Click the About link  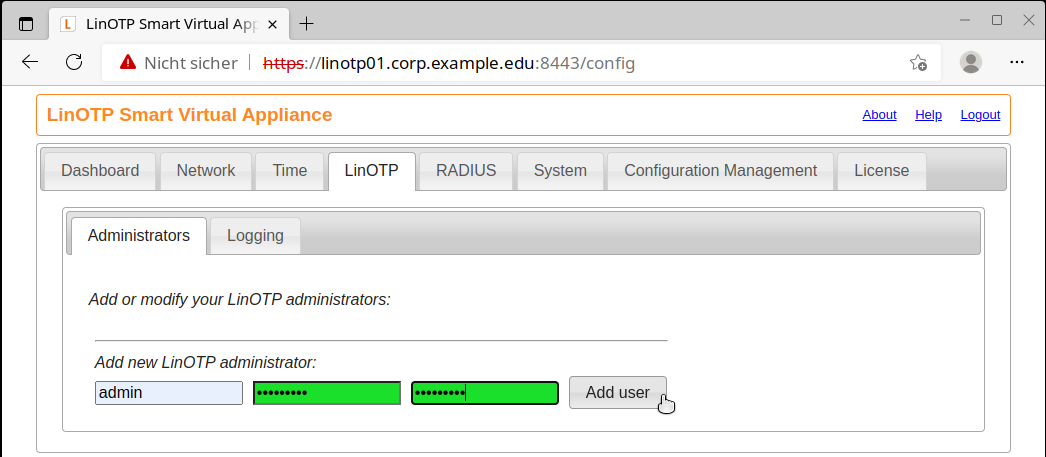tap(879, 115)
